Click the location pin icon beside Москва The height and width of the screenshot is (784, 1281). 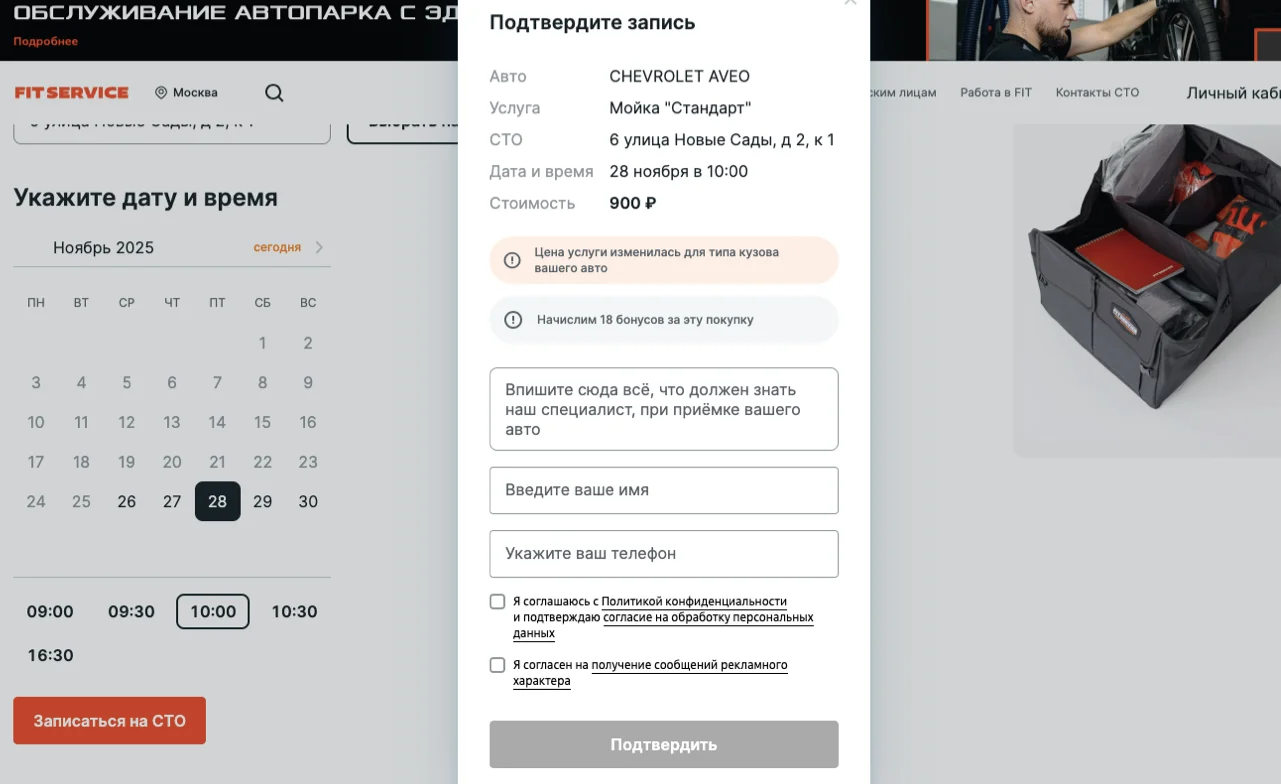coord(160,92)
